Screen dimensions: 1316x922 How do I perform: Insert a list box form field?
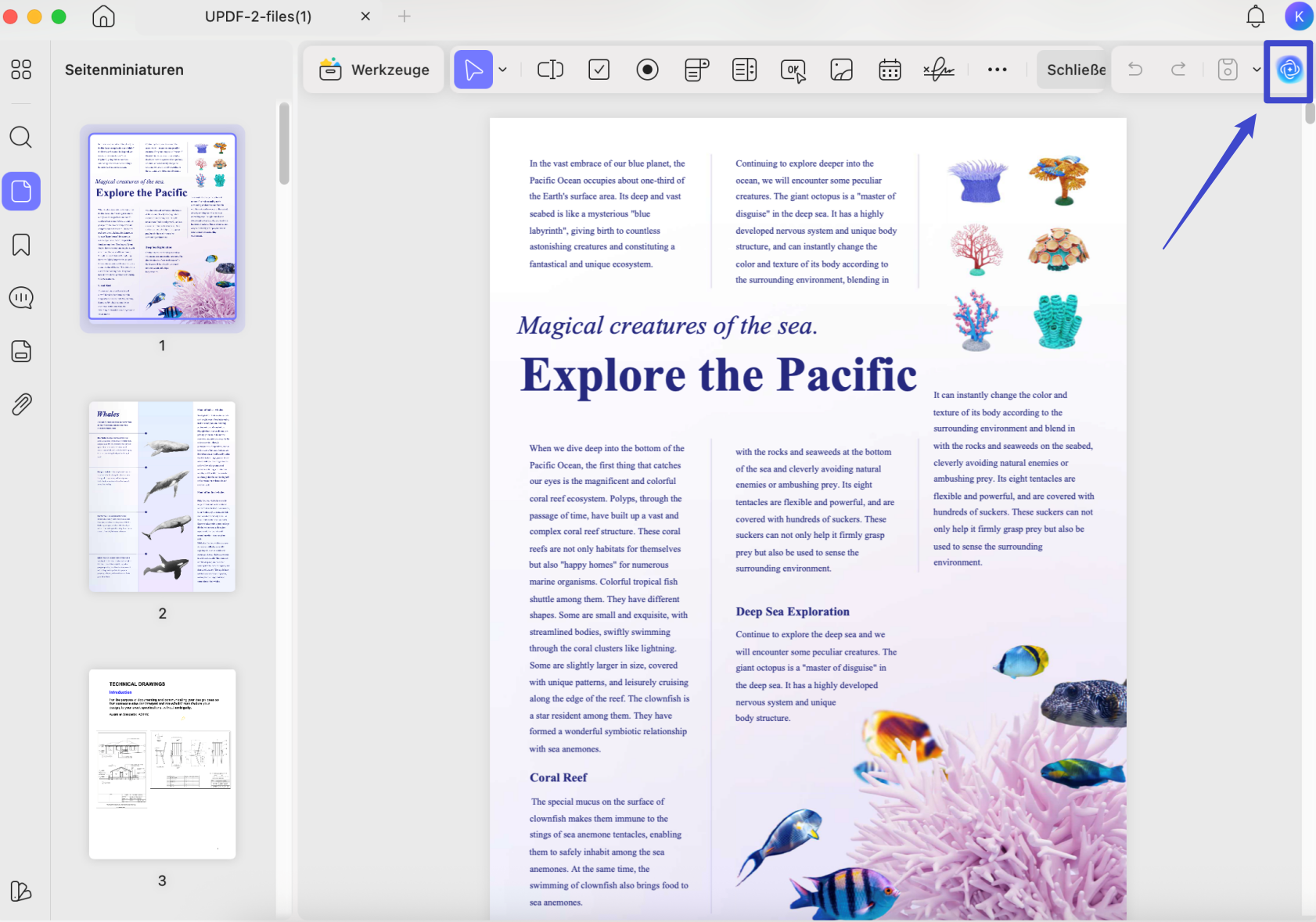pos(745,70)
